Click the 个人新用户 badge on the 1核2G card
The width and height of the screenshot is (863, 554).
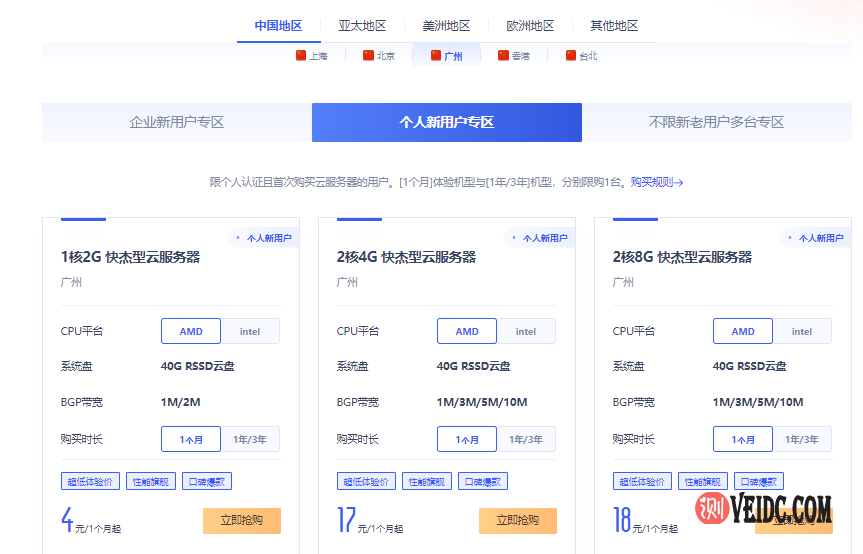(x=264, y=238)
